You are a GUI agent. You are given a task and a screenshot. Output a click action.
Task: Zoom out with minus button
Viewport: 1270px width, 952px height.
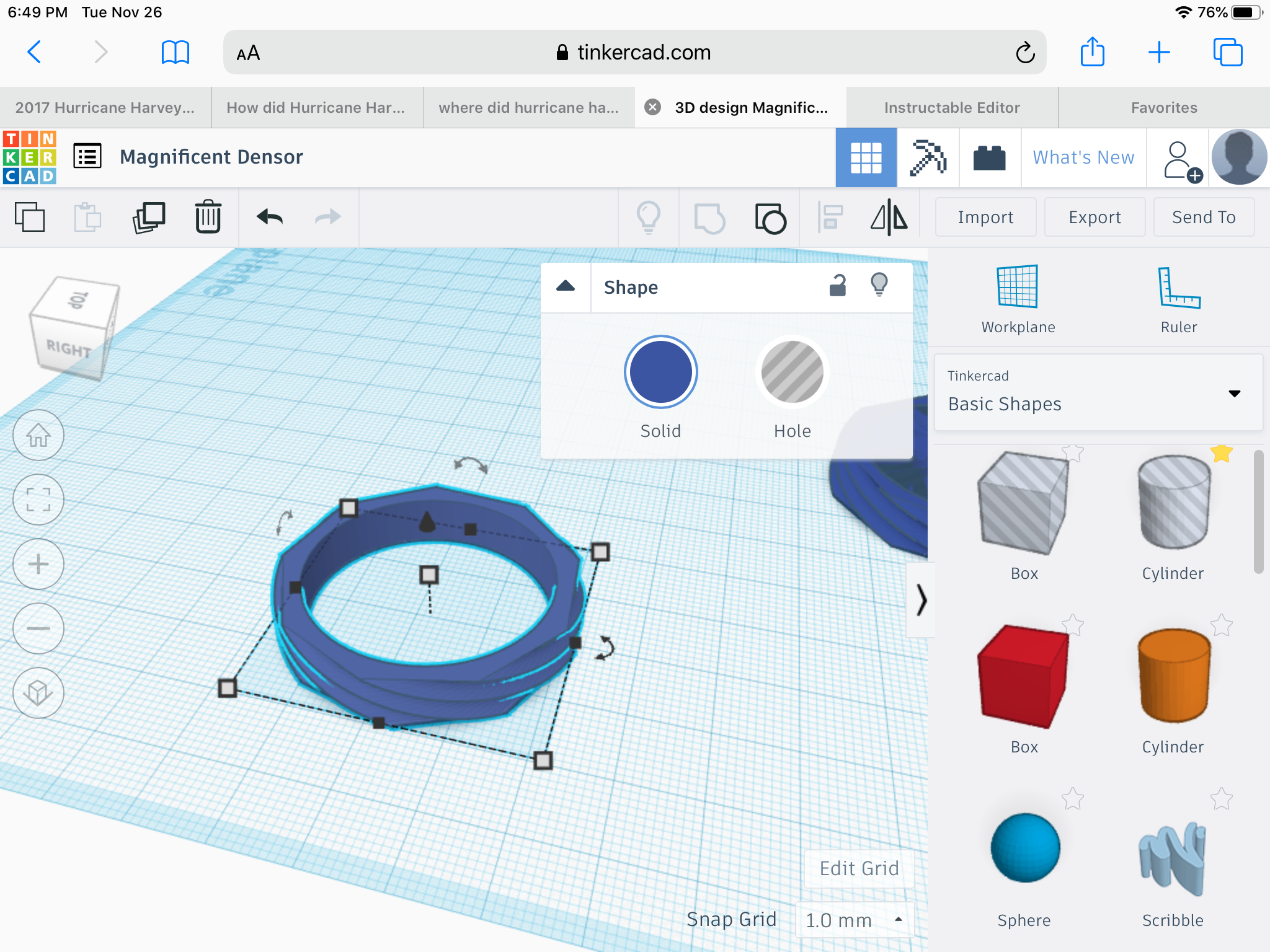pos(38,628)
